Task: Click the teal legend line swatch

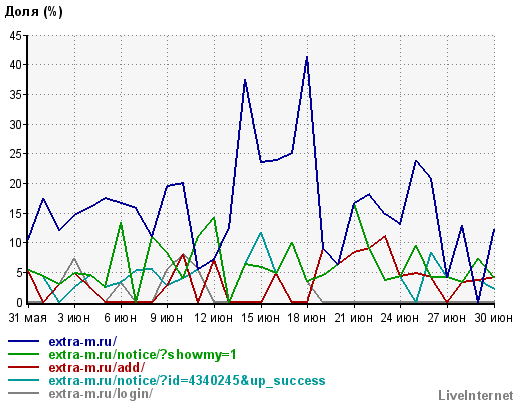Action: tap(23, 380)
